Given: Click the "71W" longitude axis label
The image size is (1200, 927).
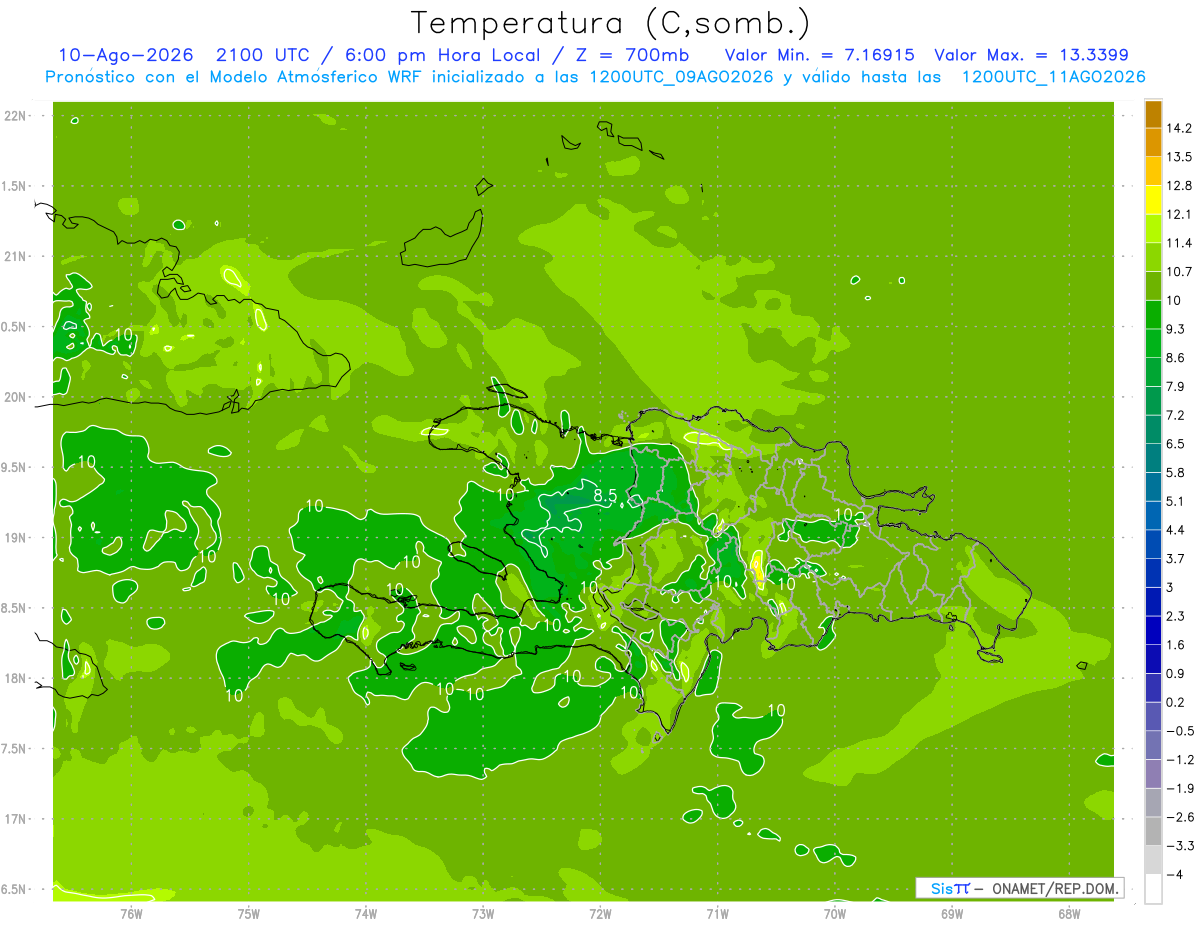Looking at the screenshot, I should (x=717, y=914).
